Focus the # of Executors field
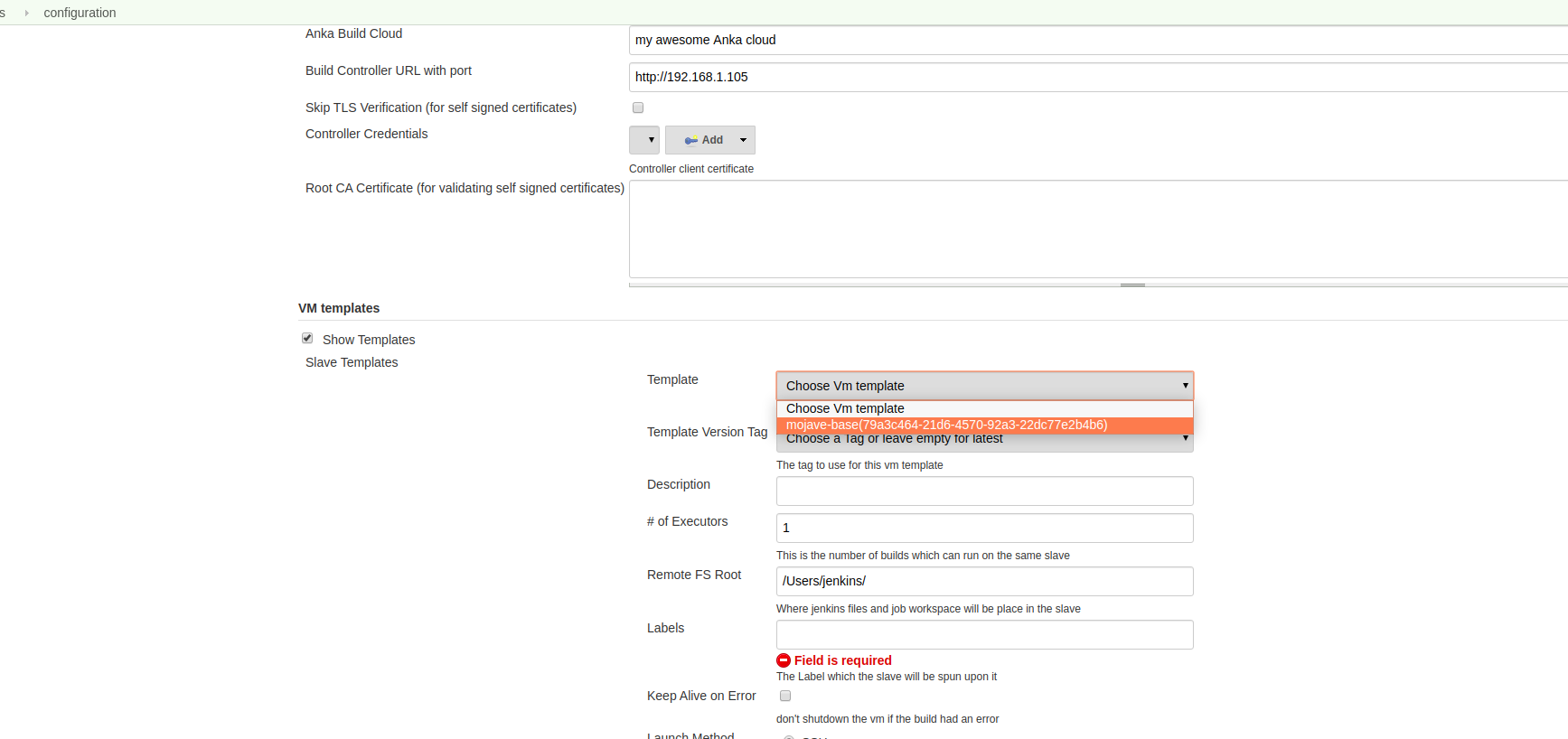The height and width of the screenshot is (739, 1568). pyautogui.click(x=984, y=528)
